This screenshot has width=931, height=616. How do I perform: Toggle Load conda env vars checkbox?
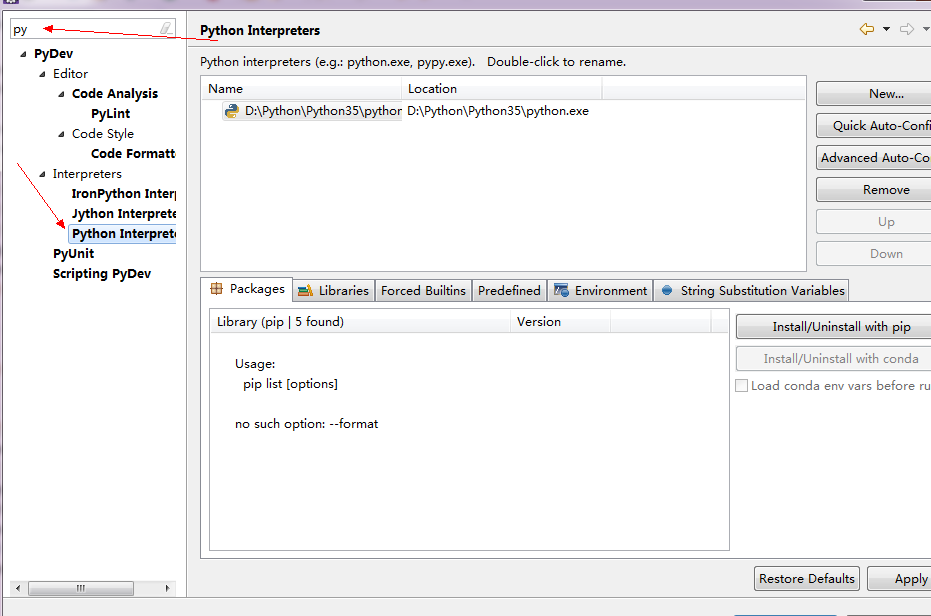pos(742,386)
